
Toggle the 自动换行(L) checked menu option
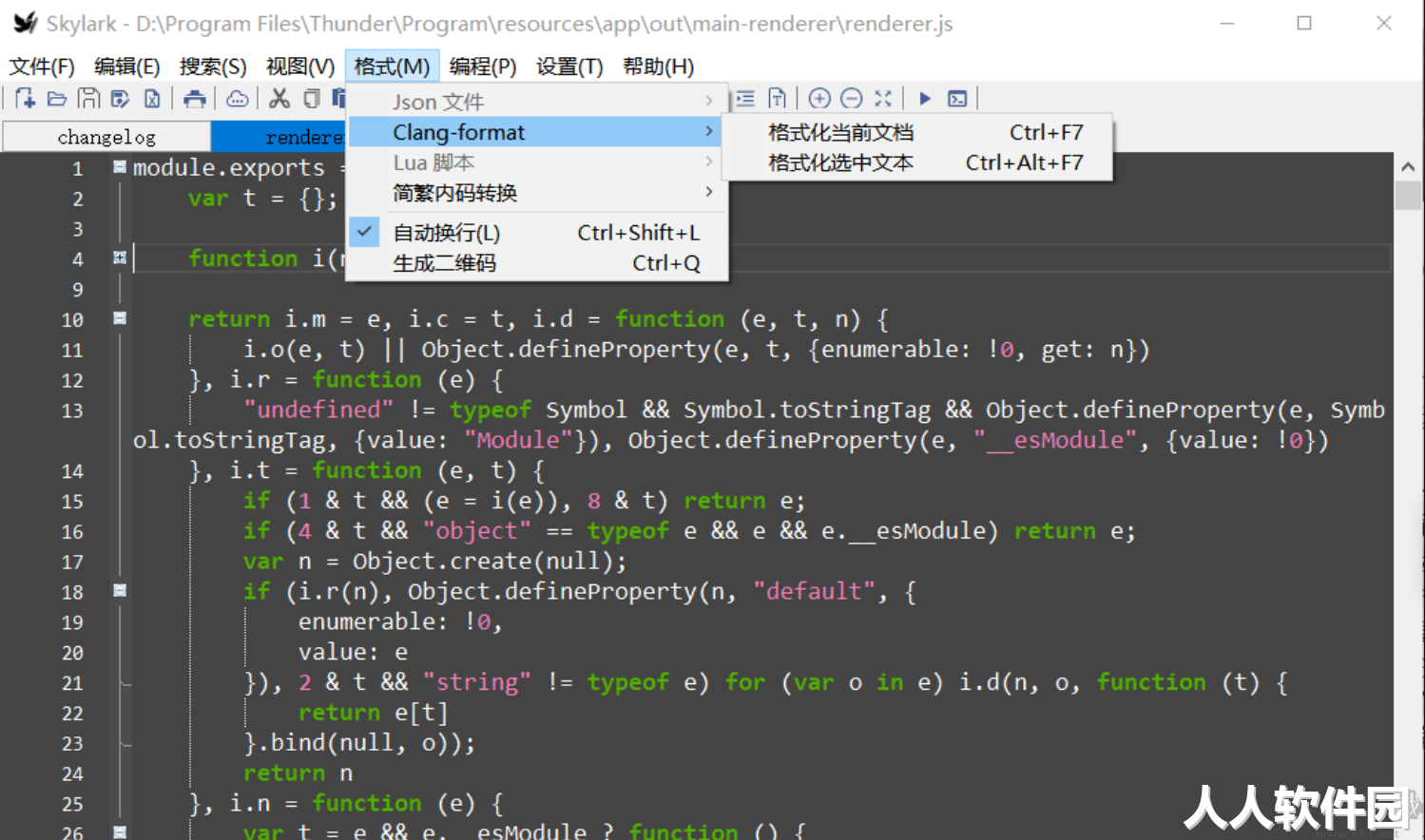[538, 233]
